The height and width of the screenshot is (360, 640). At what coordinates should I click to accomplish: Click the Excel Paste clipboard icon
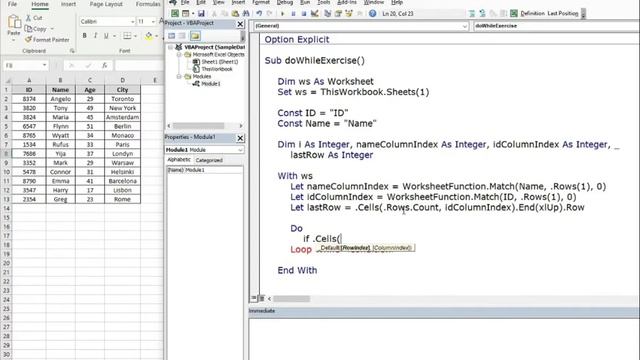14,22
